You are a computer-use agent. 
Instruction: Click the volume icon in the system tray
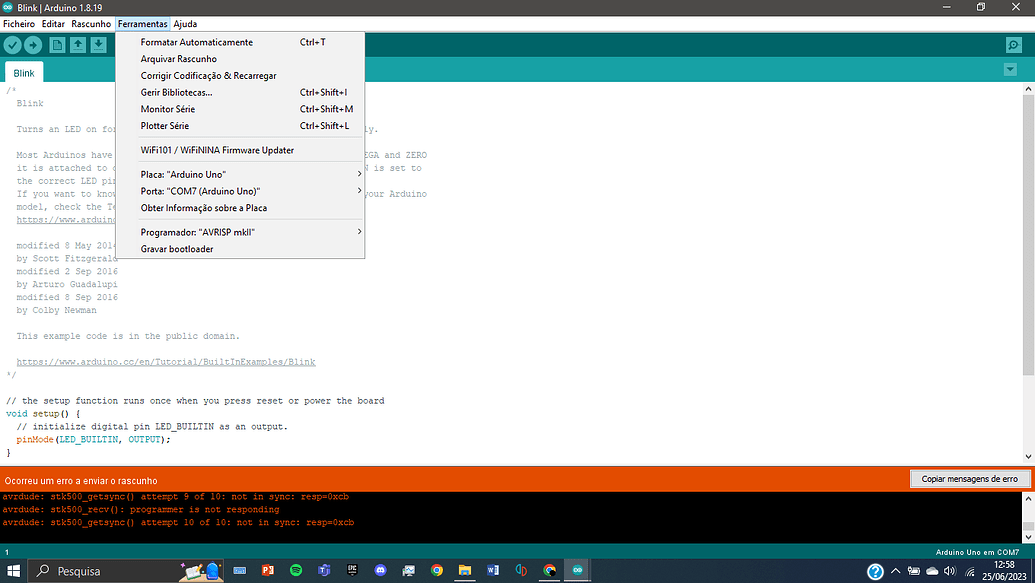coord(950,570)
